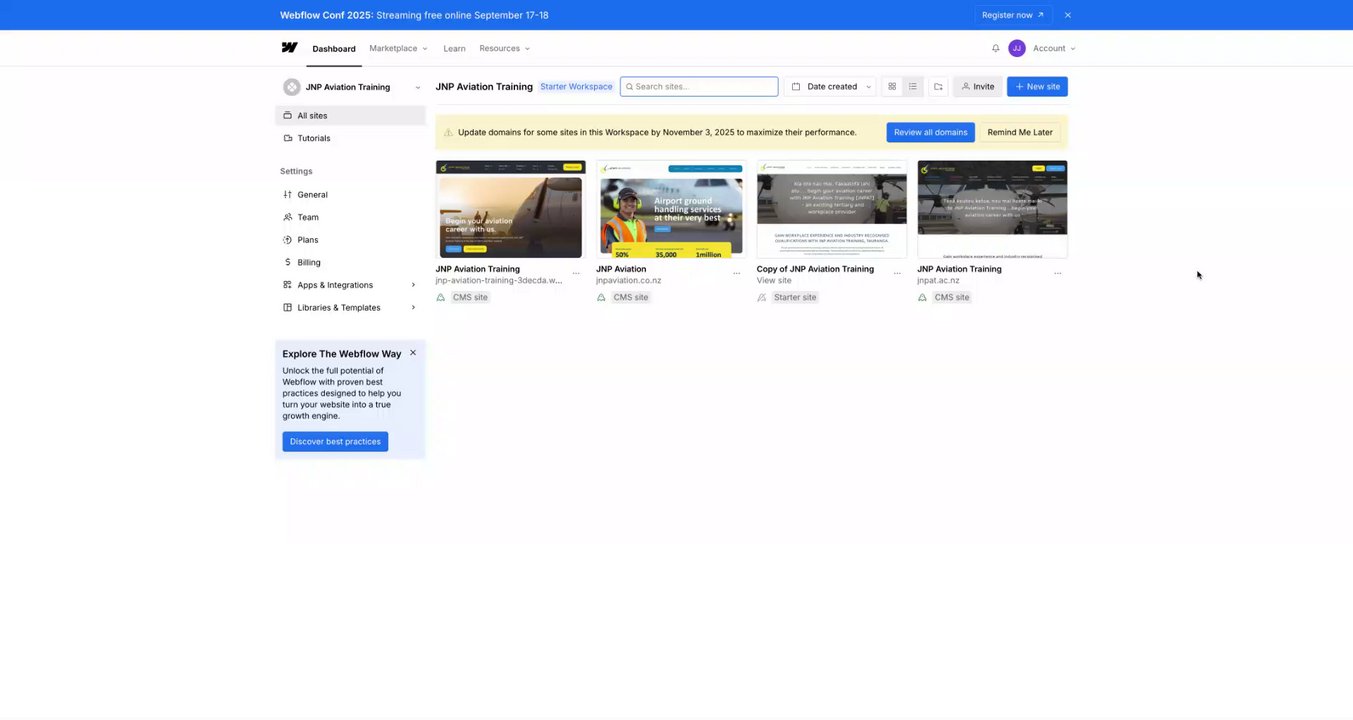This screenshot has width=1353, height=720.
Task: Click the jnpaviation.co.nz URL
Action: [629, 281]
